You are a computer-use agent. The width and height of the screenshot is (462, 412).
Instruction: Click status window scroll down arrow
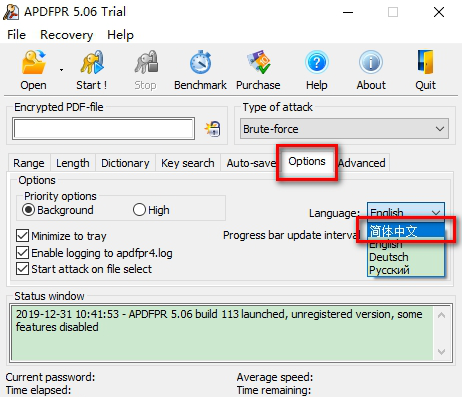[442, 352]
